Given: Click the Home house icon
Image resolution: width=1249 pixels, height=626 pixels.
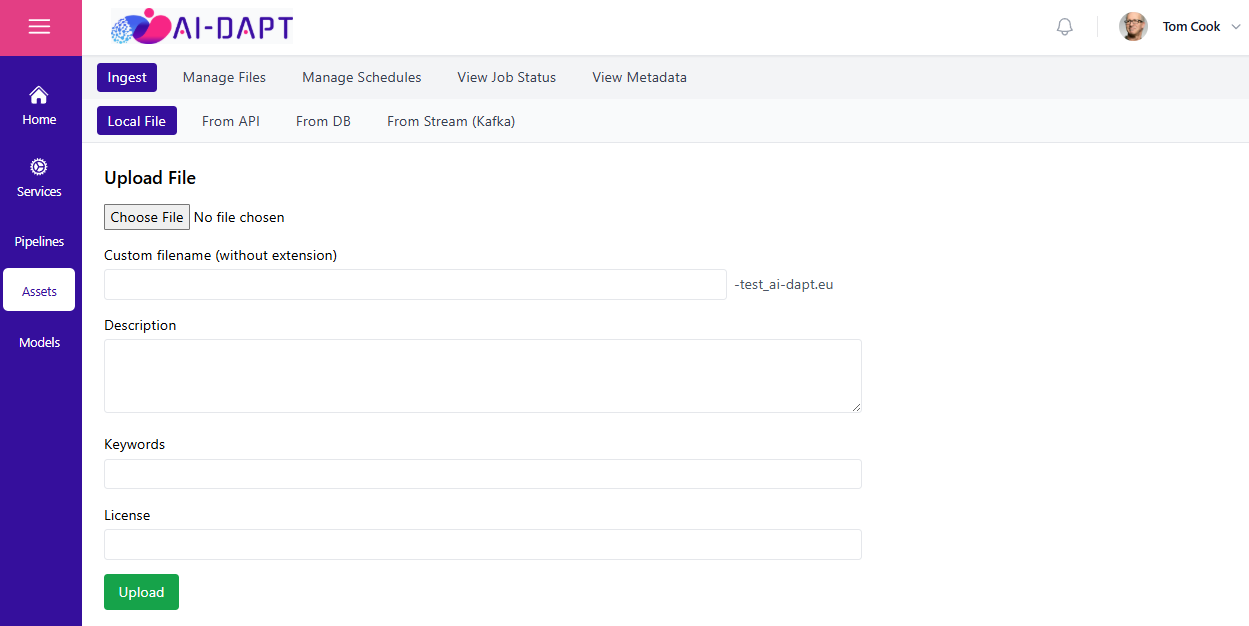Looking at the screenshot, I should pos(39,95).
